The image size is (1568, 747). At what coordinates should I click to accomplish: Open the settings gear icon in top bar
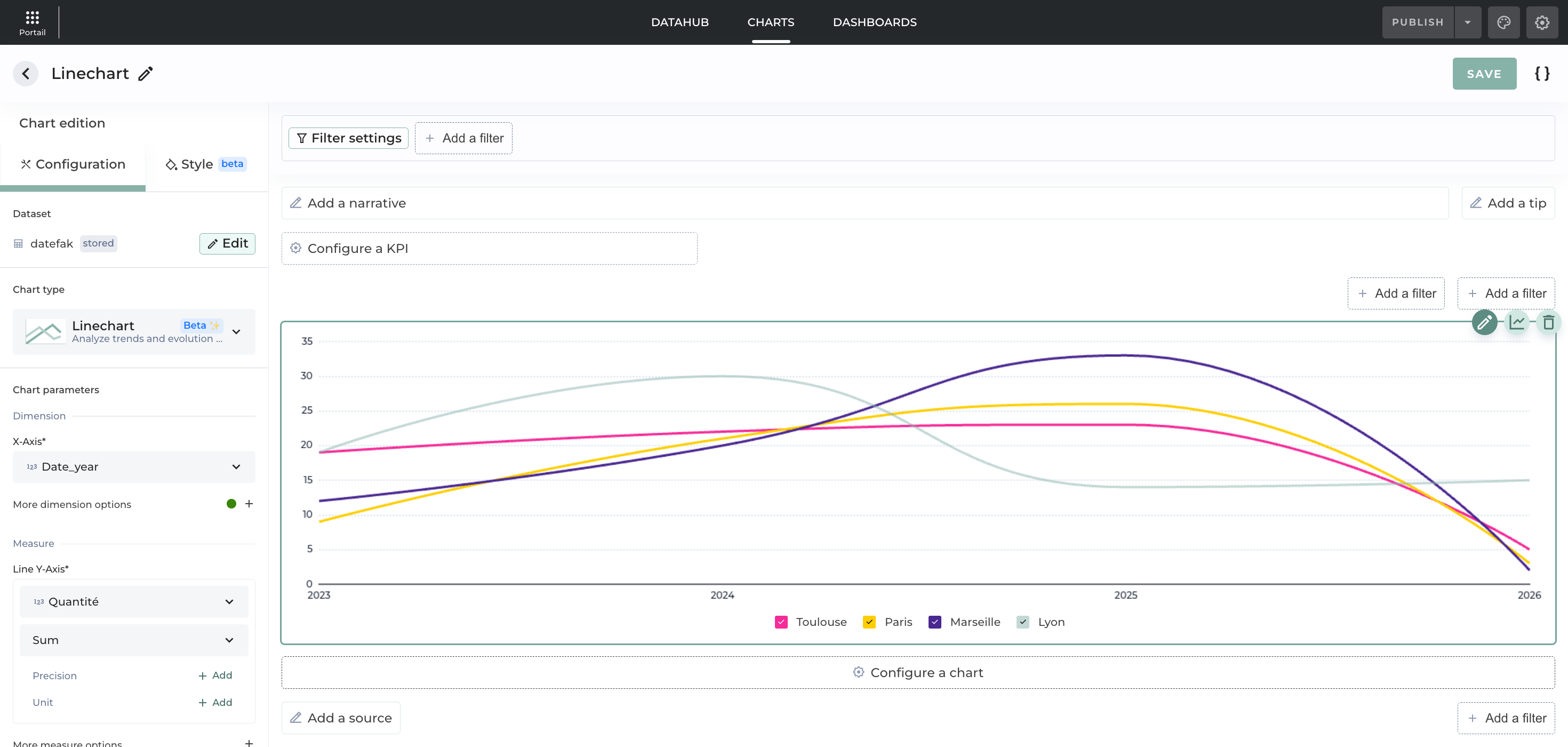click(x=1542, y=22)
